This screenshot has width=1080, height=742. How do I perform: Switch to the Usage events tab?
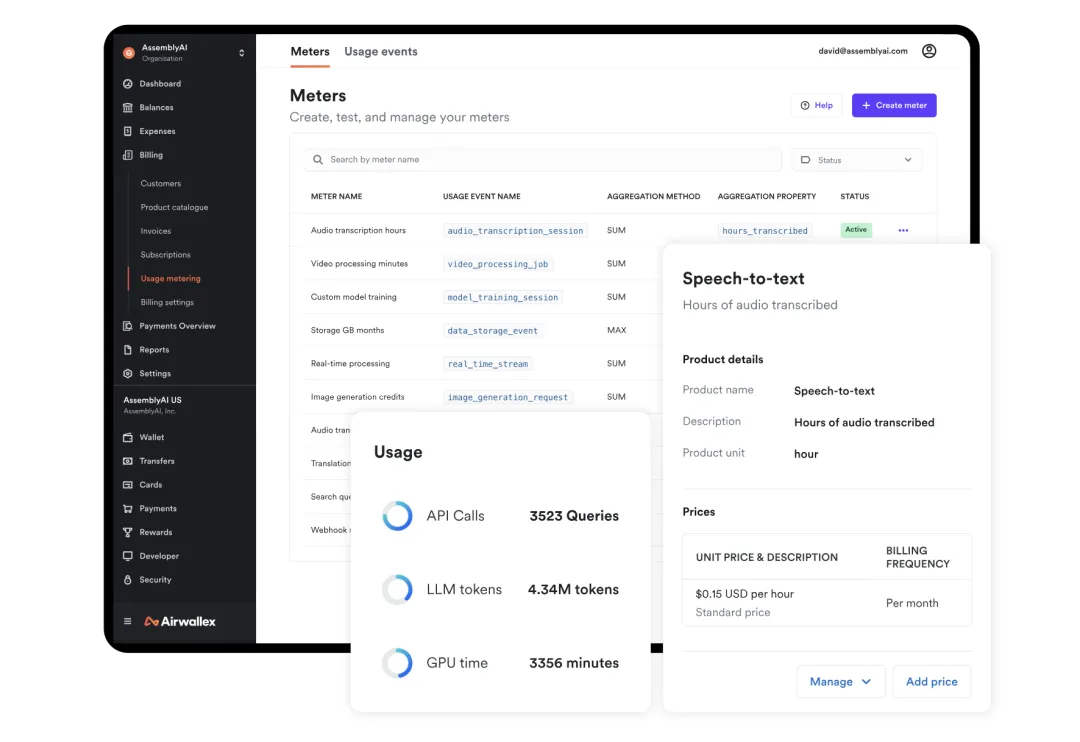coord(381,52)
